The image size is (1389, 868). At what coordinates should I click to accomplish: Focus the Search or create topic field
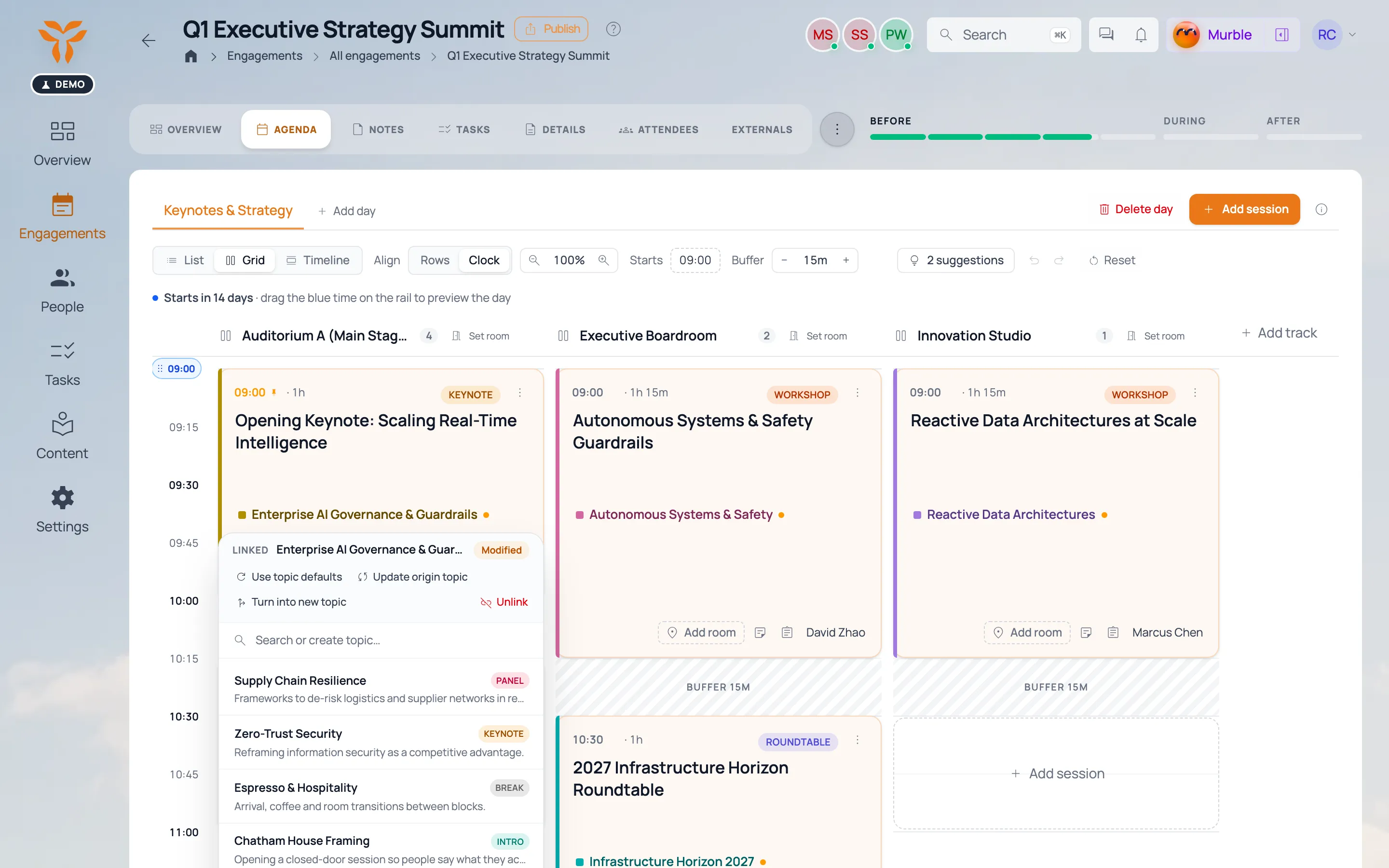click(x=381, y=640)
